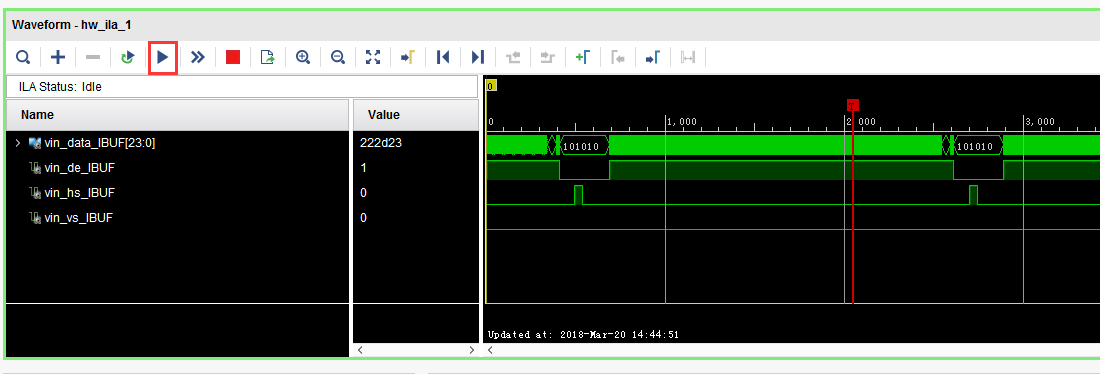Run trigger for this ILA core

pos(163,58)
